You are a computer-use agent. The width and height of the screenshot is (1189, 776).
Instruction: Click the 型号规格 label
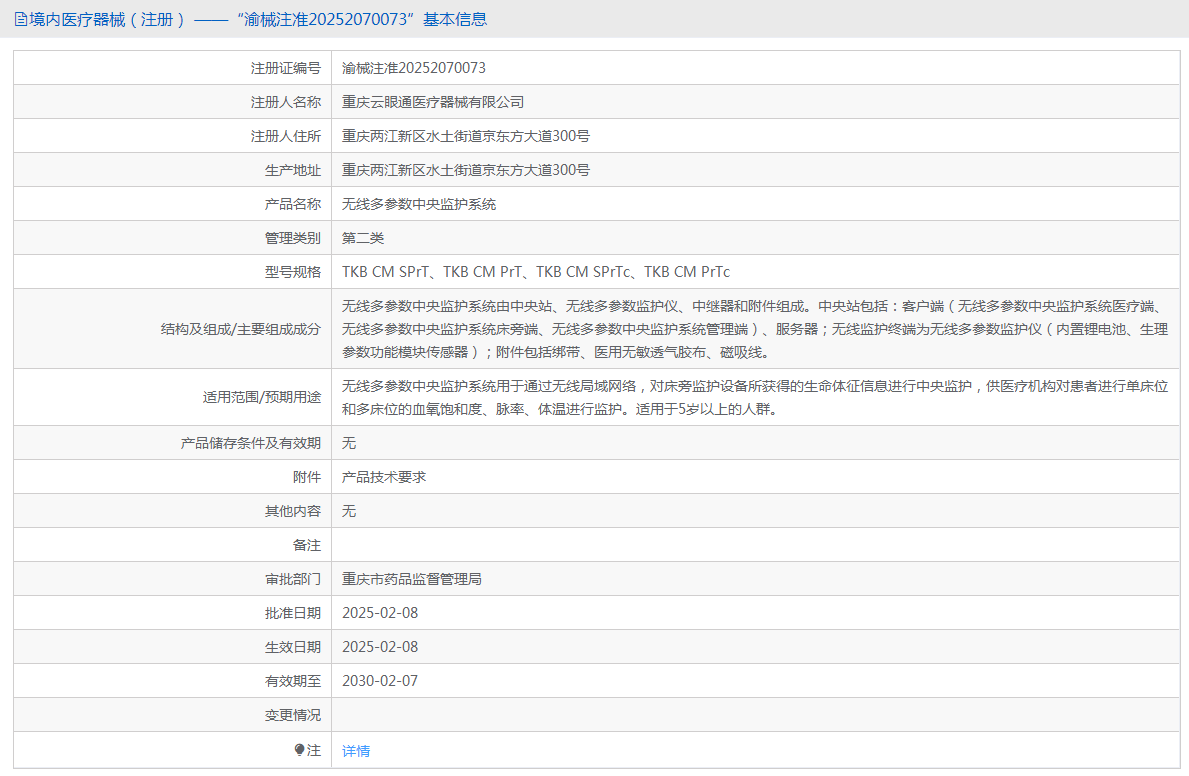(293, 272)
